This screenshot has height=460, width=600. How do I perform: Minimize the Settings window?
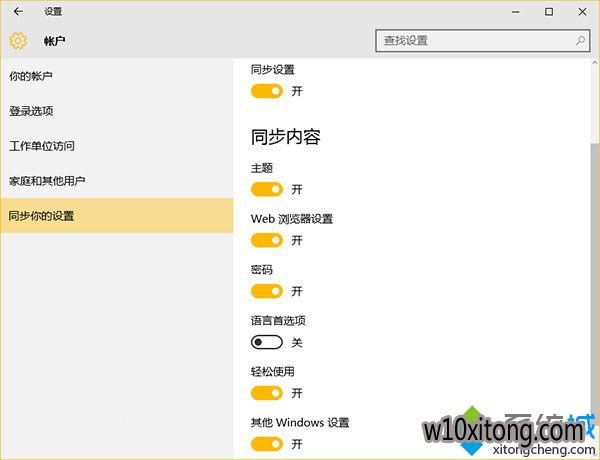coord(515,12)
